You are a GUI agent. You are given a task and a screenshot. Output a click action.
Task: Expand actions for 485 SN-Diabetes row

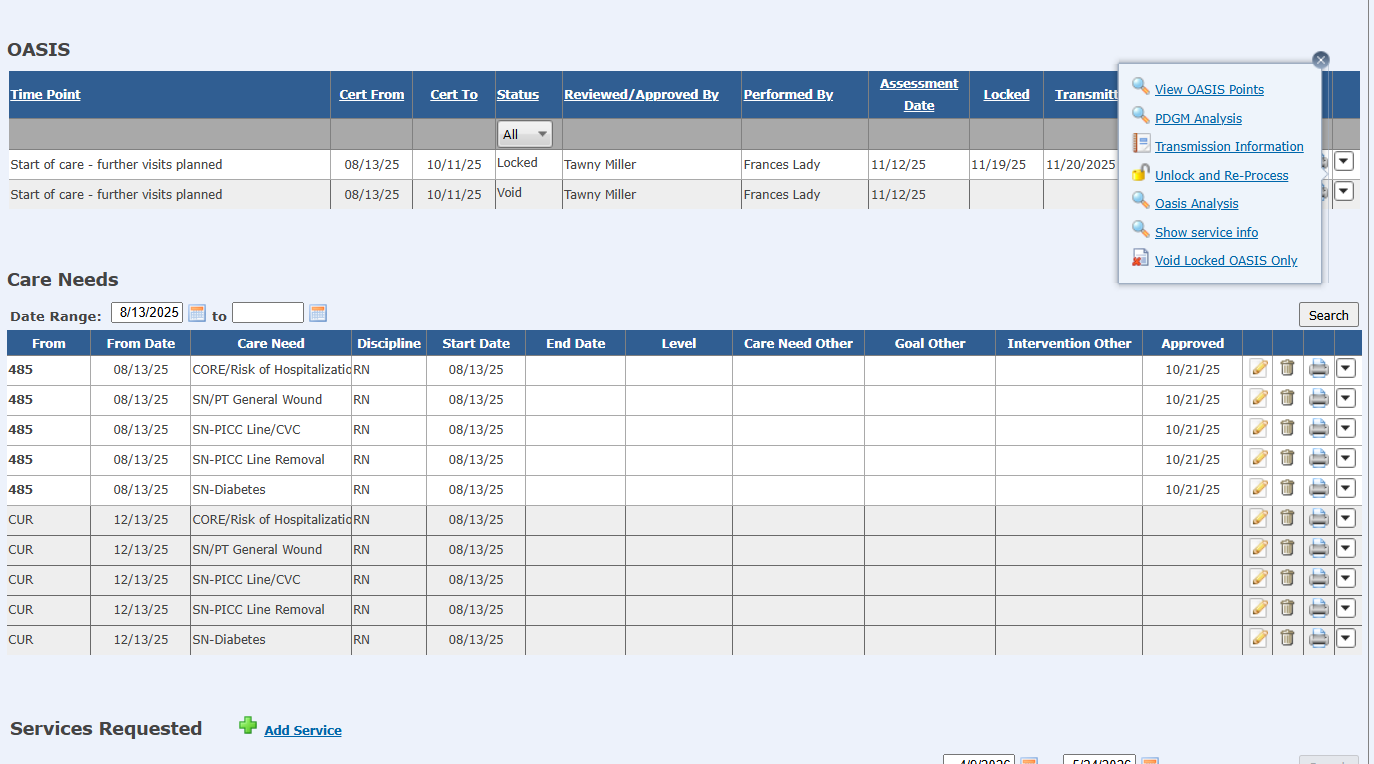point(1345,488)
